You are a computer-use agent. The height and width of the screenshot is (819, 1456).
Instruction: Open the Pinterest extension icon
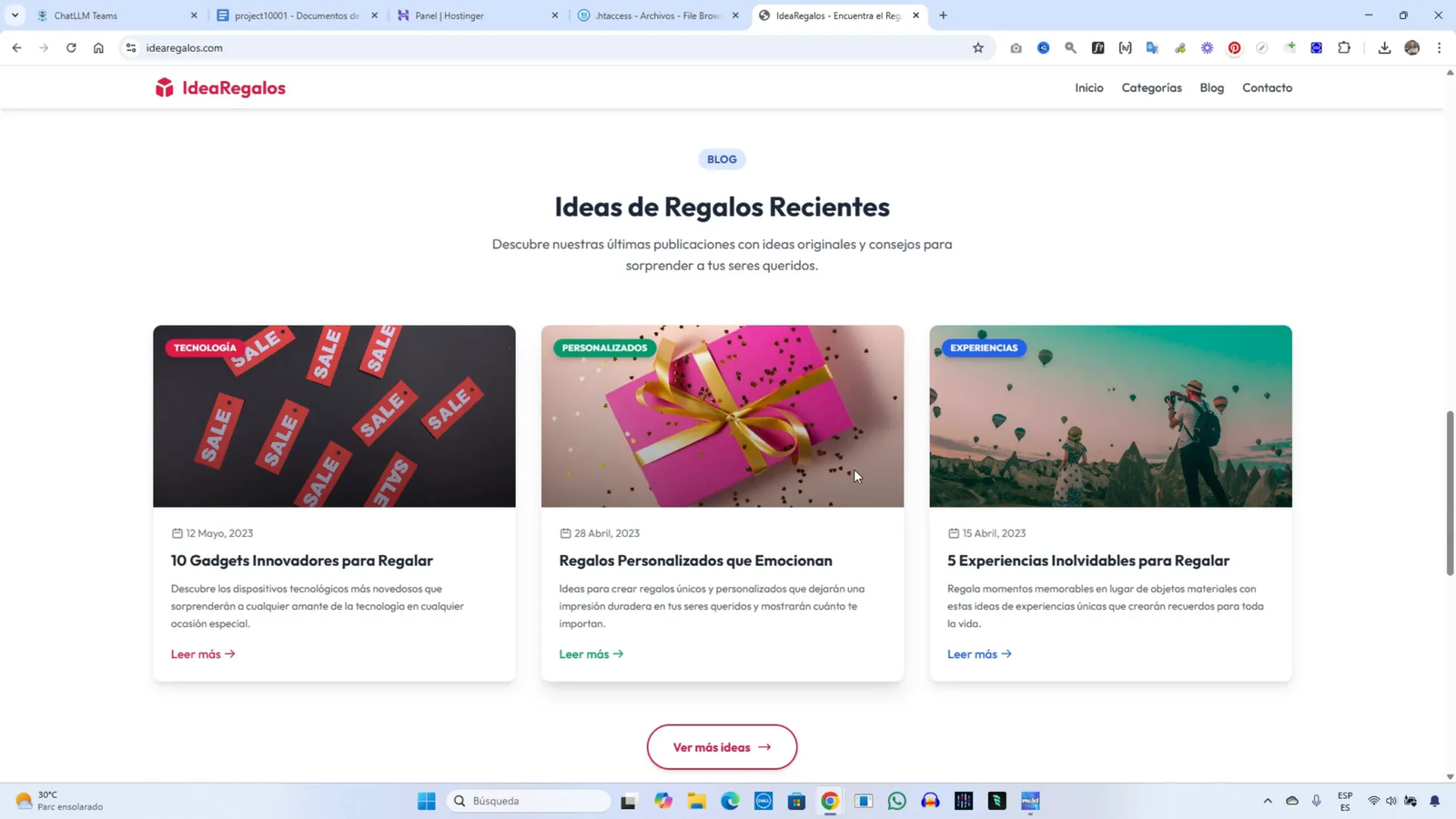pos(1235,47)
